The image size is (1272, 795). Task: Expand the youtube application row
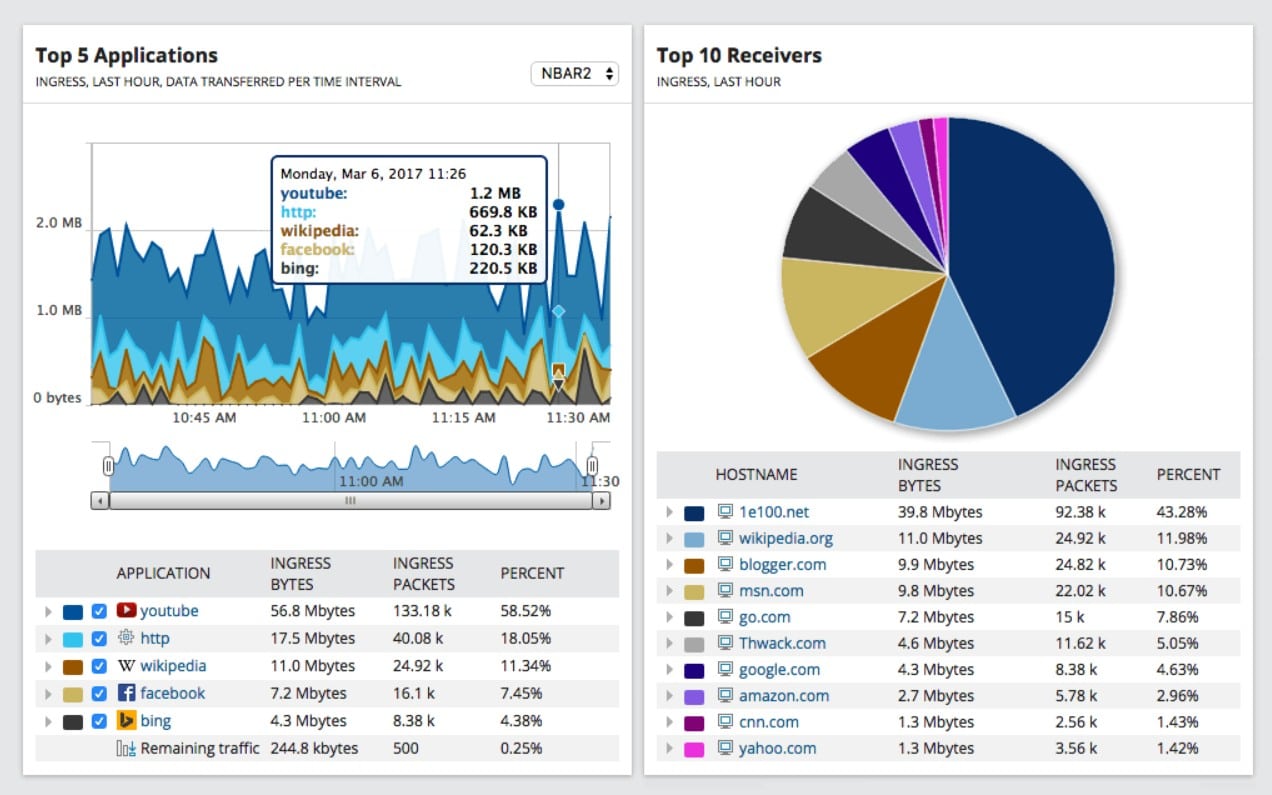(x=47, y=611)
